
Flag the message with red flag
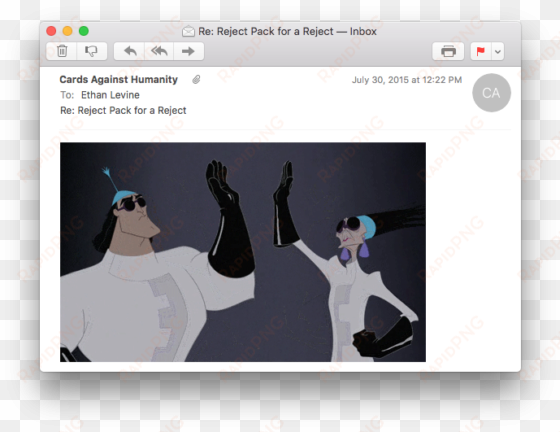481,51
